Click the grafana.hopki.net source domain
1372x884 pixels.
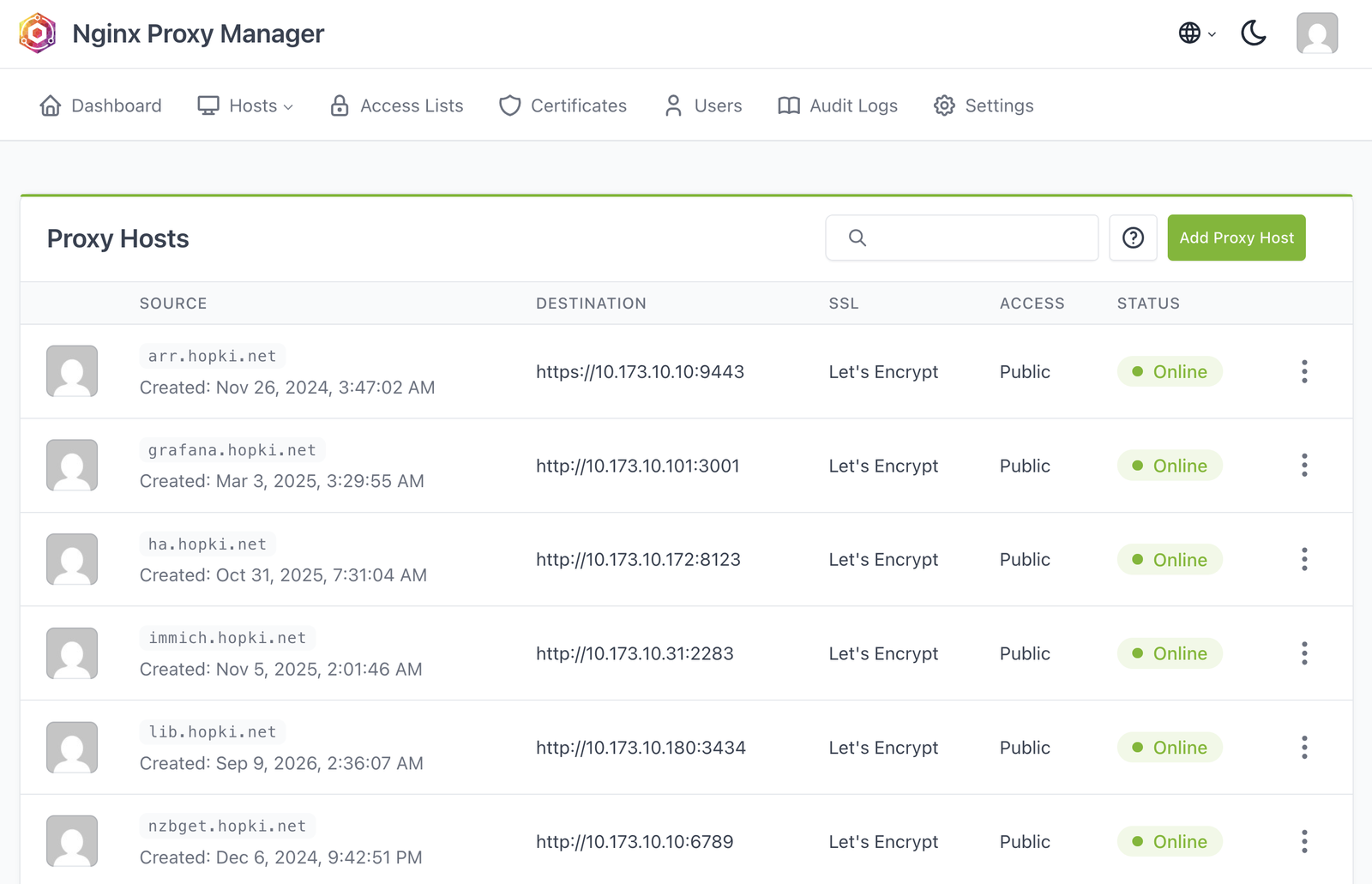pyautogui.click(x=232, y=450)
